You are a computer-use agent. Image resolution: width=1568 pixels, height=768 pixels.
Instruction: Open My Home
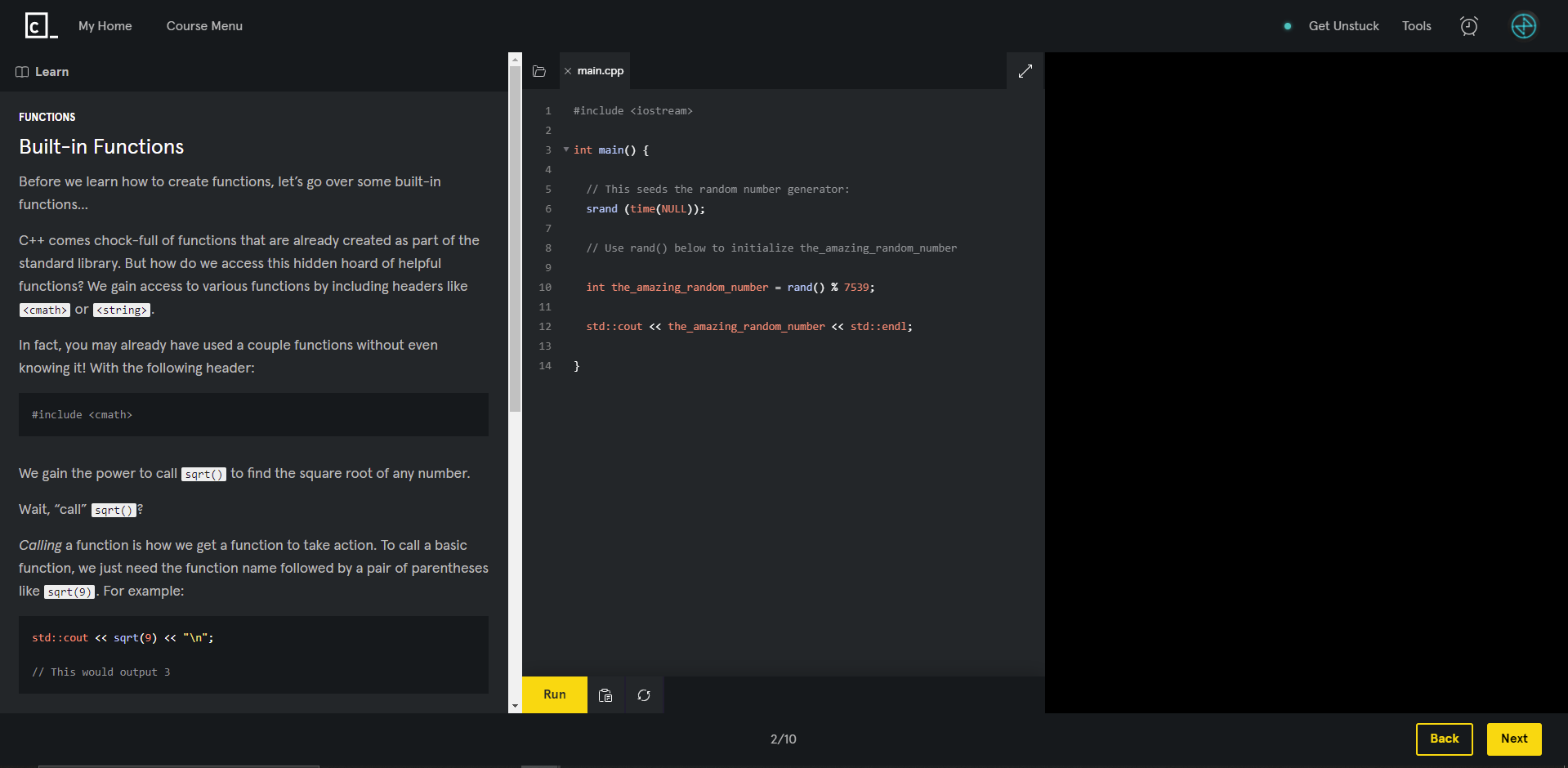105,25
